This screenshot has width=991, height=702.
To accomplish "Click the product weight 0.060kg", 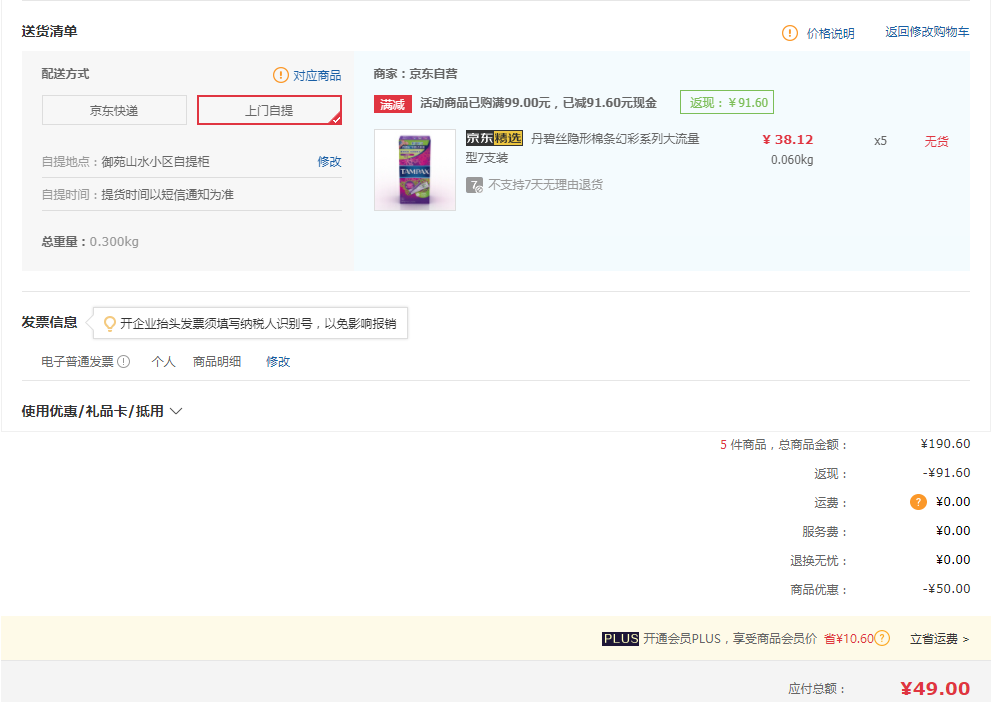I will click(792, 160).
